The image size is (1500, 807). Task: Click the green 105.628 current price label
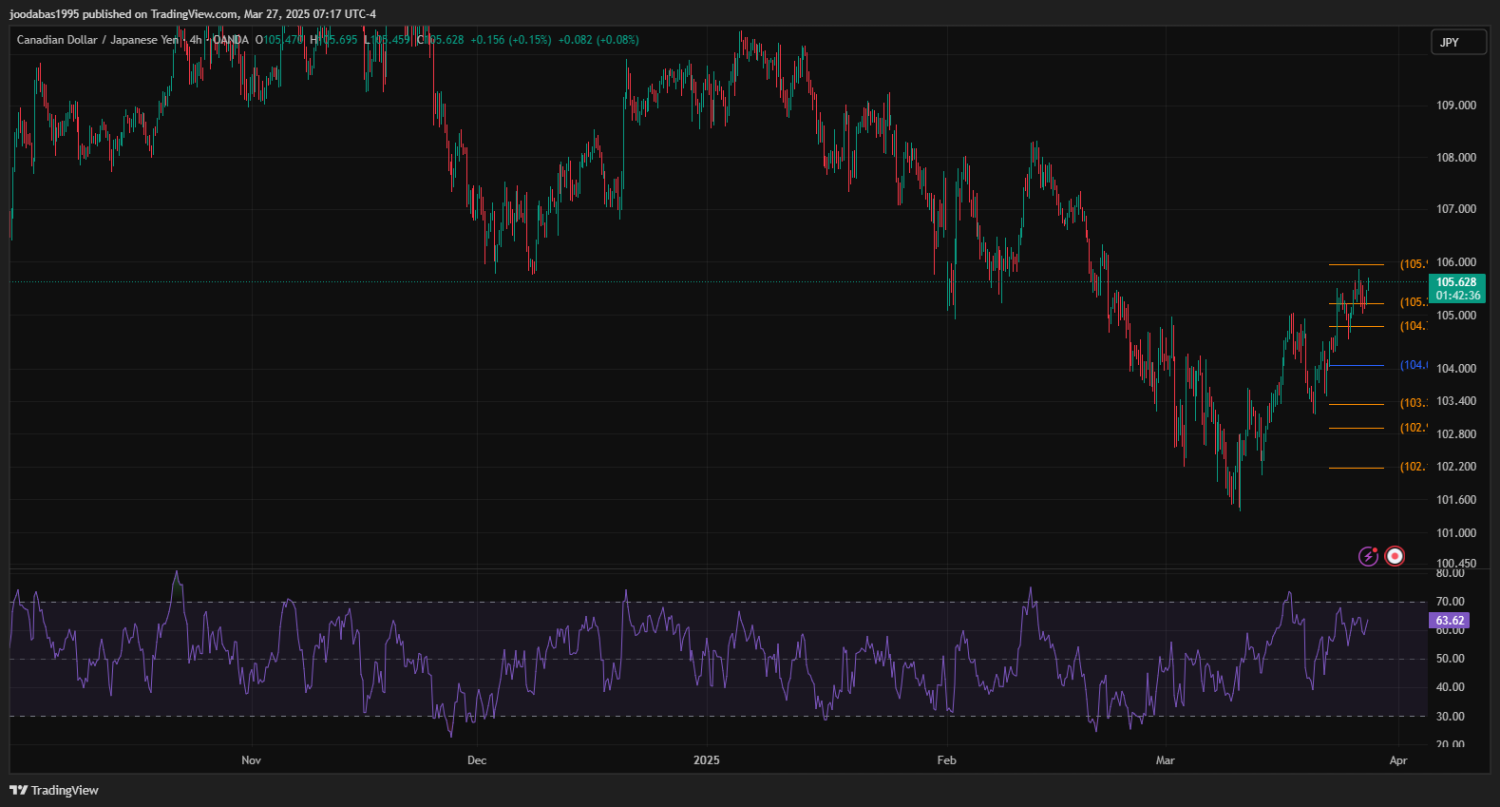[1455, 282]
